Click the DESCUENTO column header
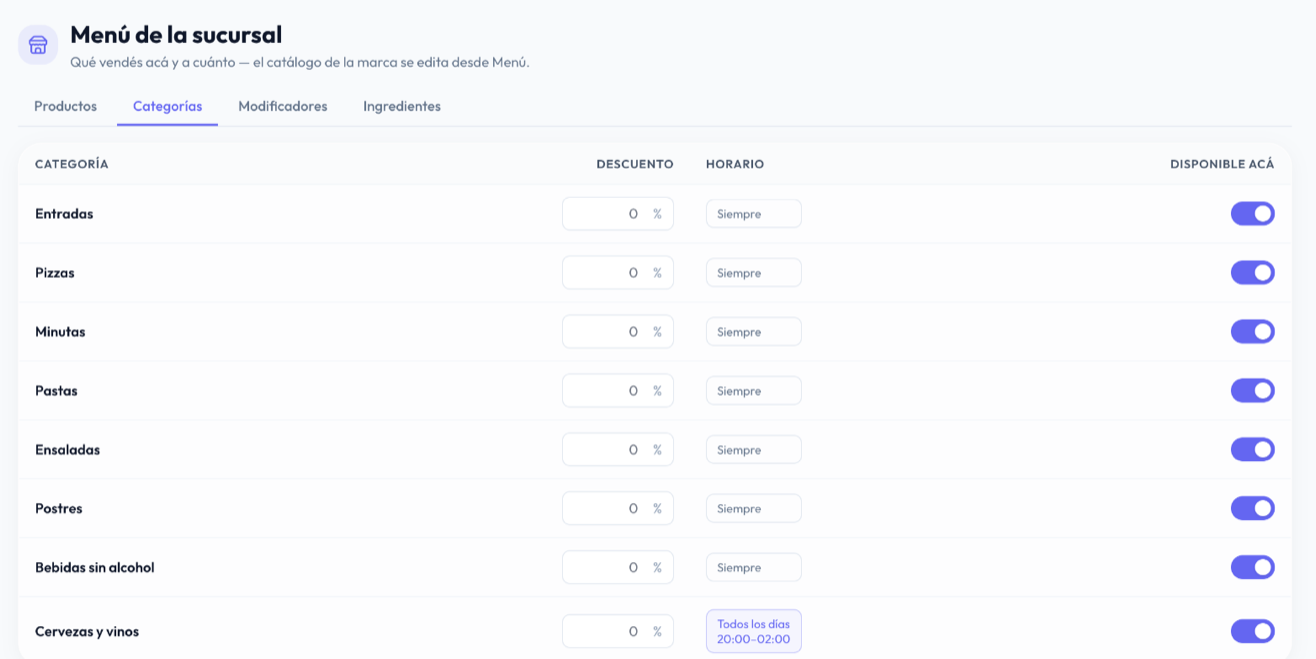The height and width of the screenshot is (659, 1316). [635, 164]
